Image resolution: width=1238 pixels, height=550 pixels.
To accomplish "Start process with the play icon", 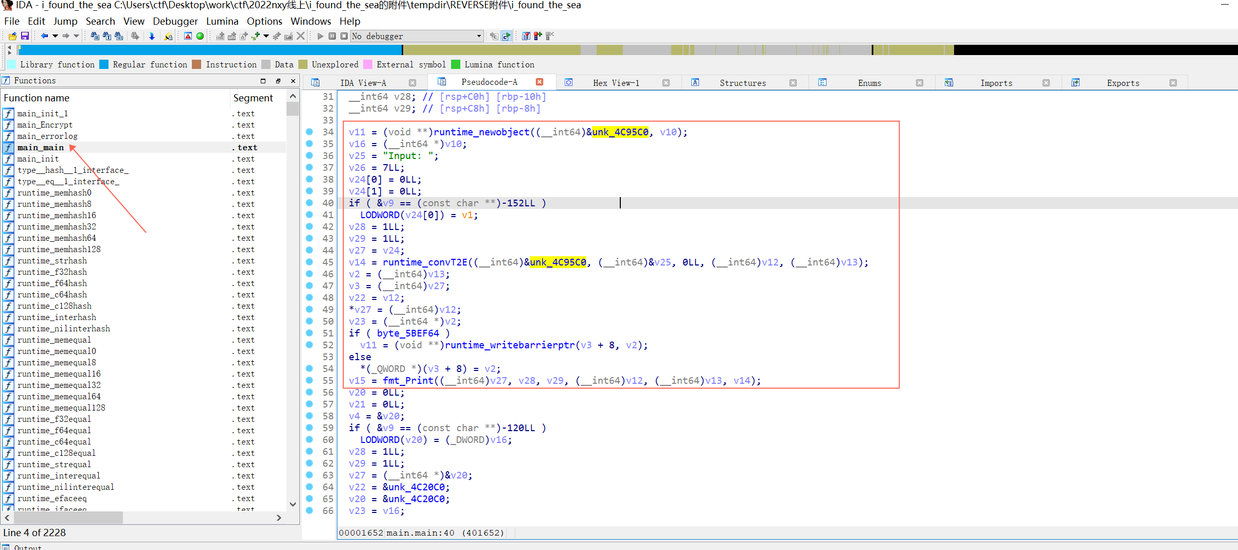I will 320,36.
